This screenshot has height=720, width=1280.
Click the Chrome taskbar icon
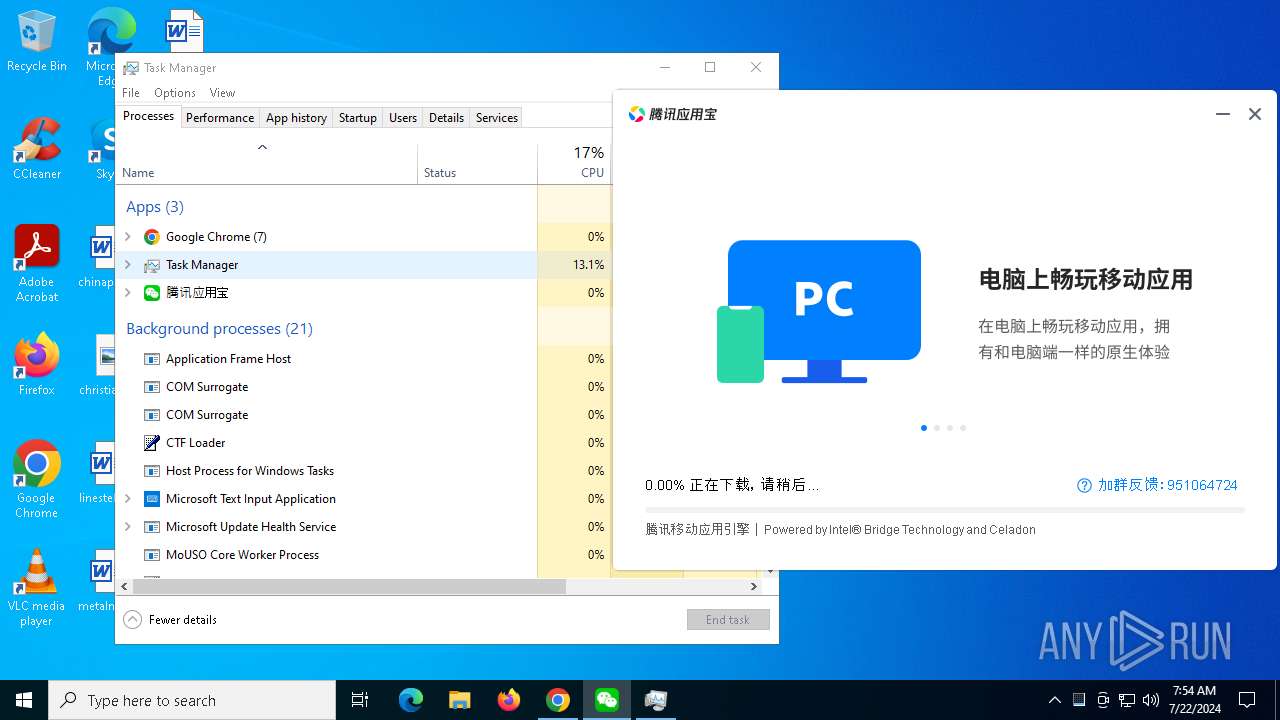coord(558,700)
